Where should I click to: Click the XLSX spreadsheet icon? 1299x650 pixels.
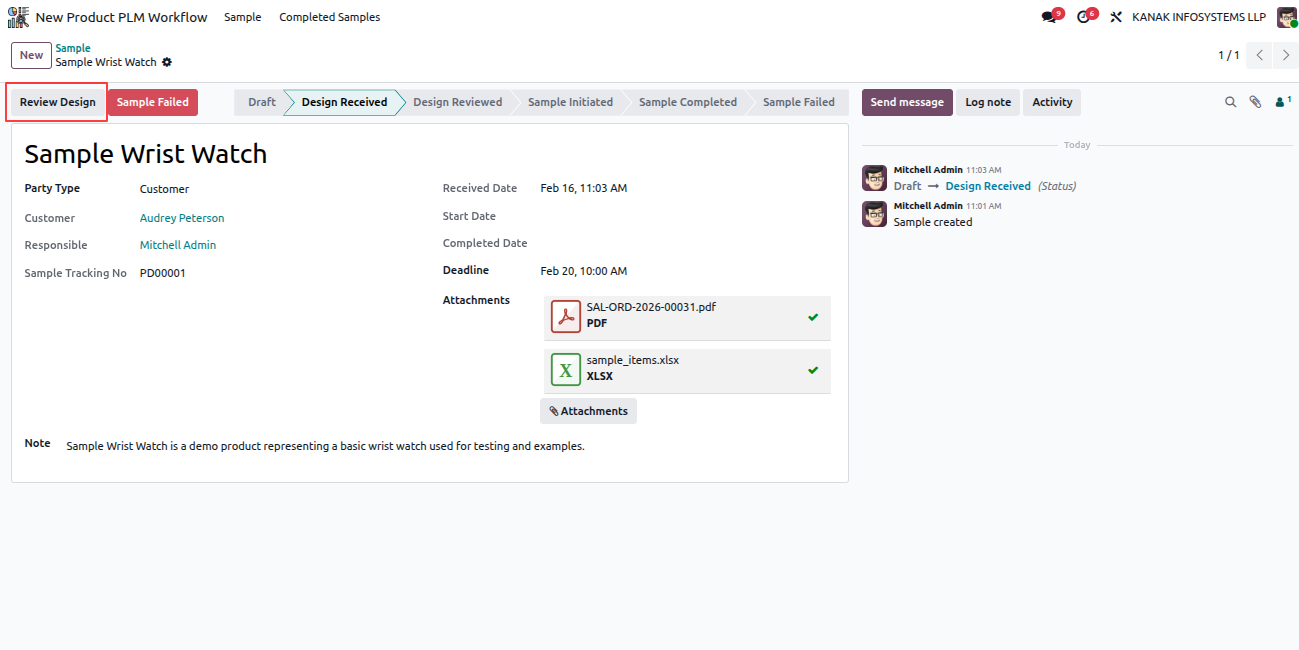(x=566, y=369)
